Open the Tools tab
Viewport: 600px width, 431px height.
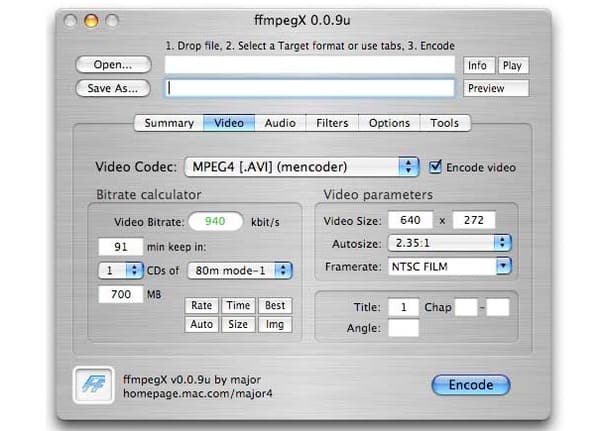click(445, 123)
